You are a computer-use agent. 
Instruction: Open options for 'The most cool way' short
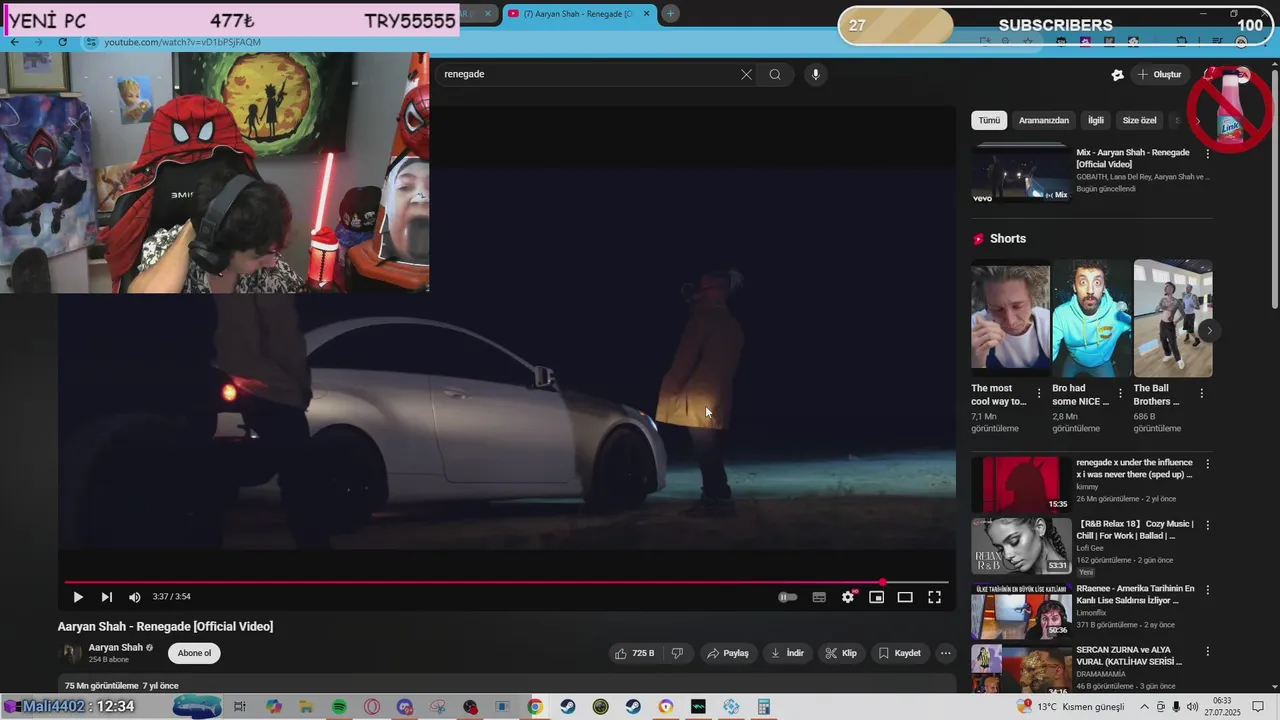(x=1039, y=394)
